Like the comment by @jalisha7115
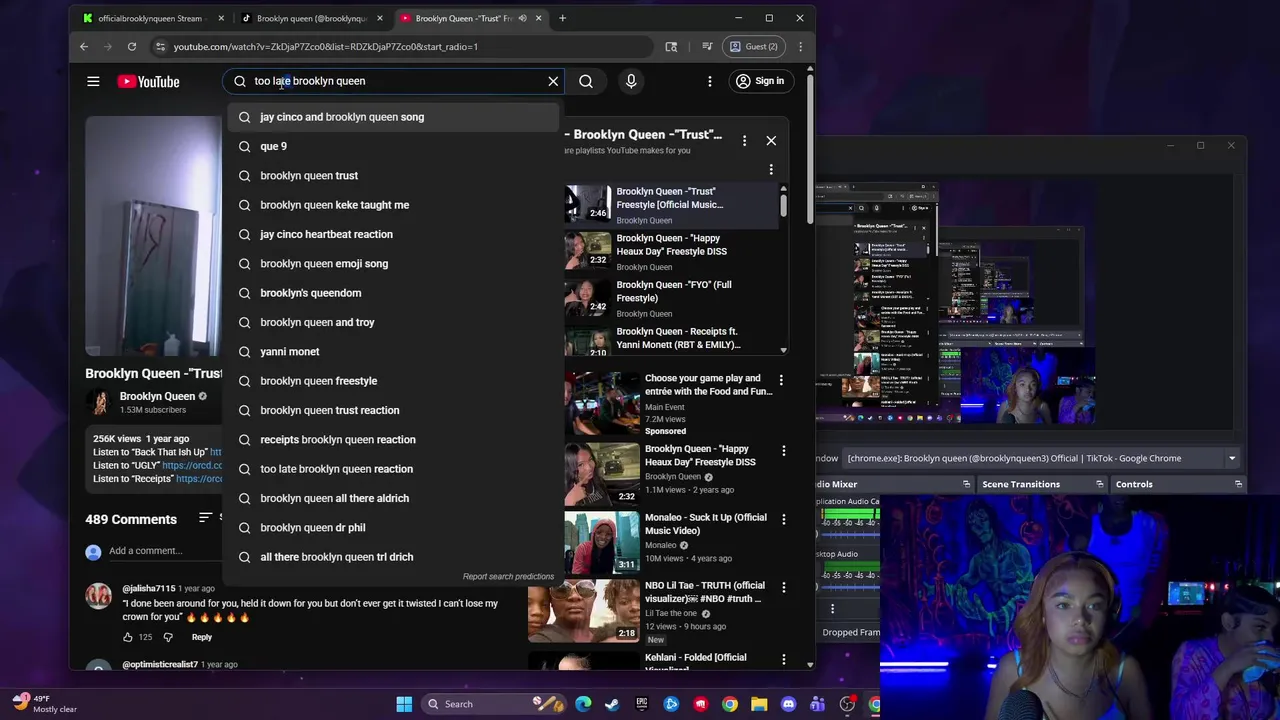Viewport: 1280px width, 720px height. pos(128,637)
